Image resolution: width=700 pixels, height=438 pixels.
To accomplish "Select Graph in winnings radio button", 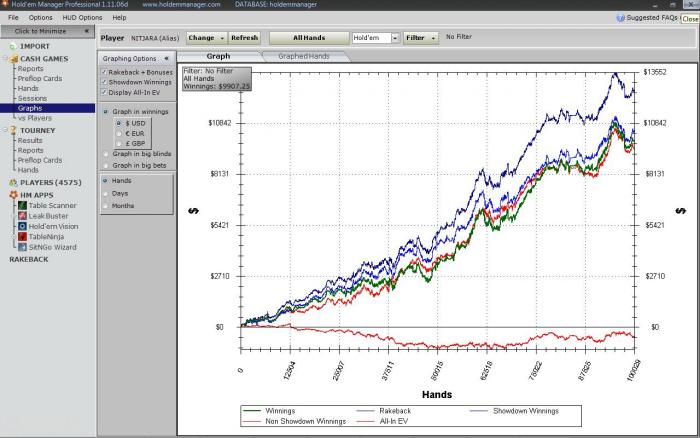I will 106,112.
